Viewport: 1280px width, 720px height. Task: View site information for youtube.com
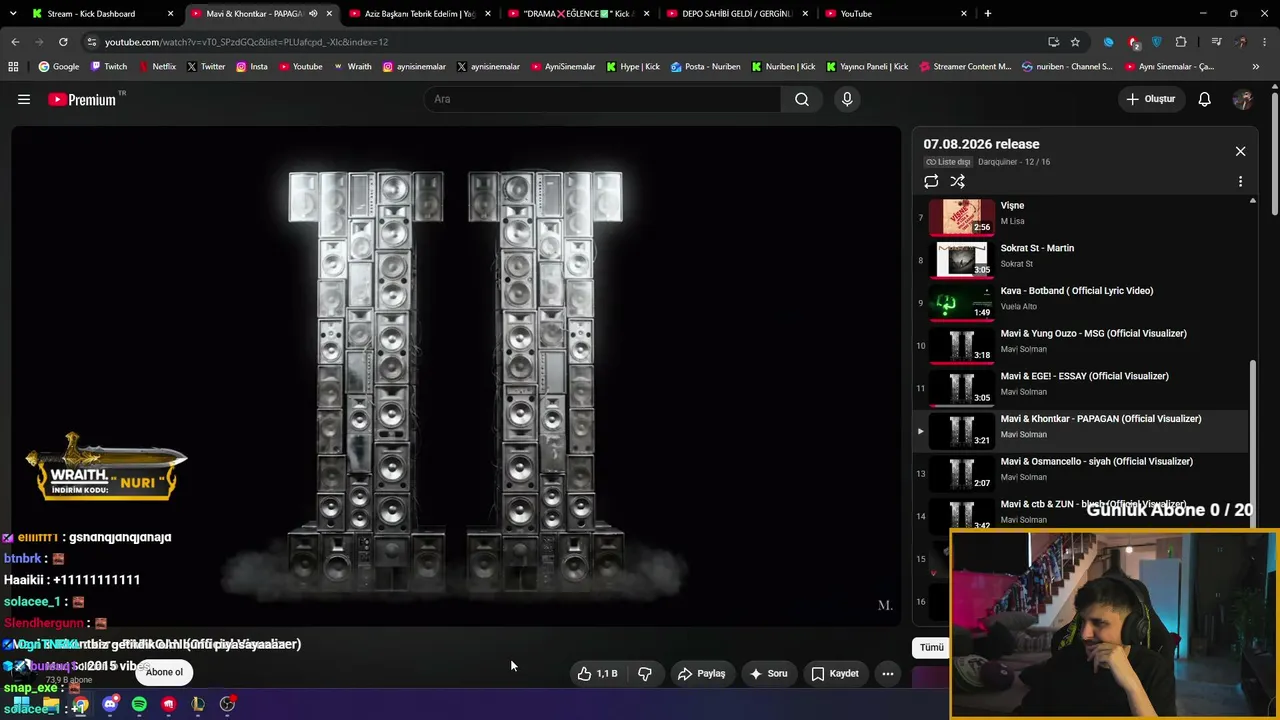pos(91,42)
